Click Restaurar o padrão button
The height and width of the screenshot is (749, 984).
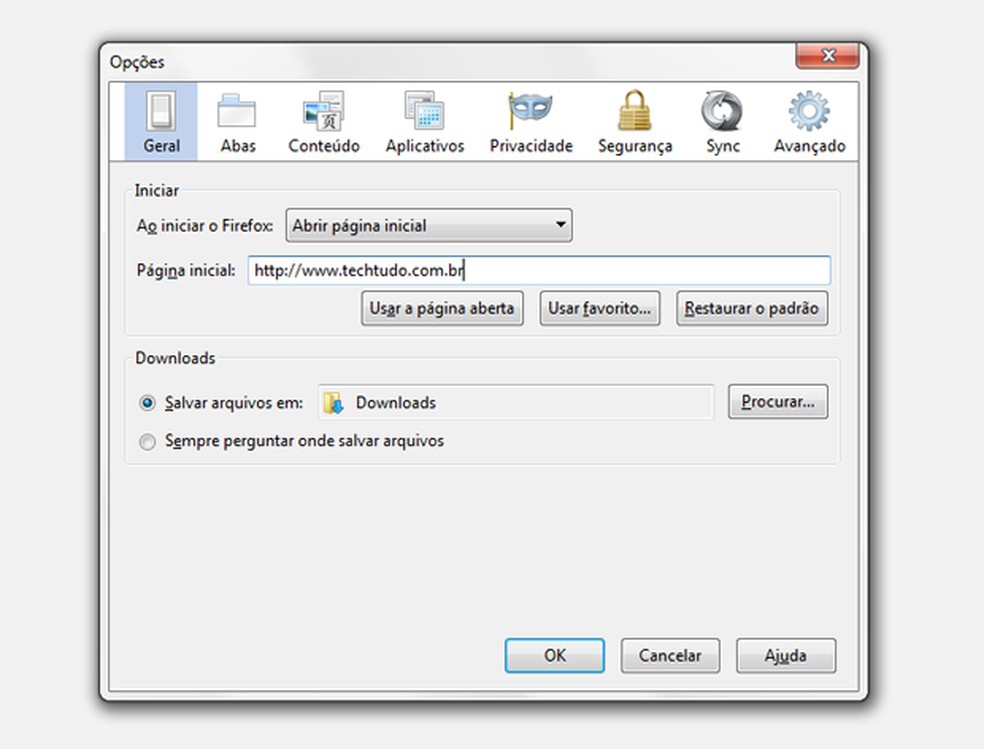click(752, 308)
